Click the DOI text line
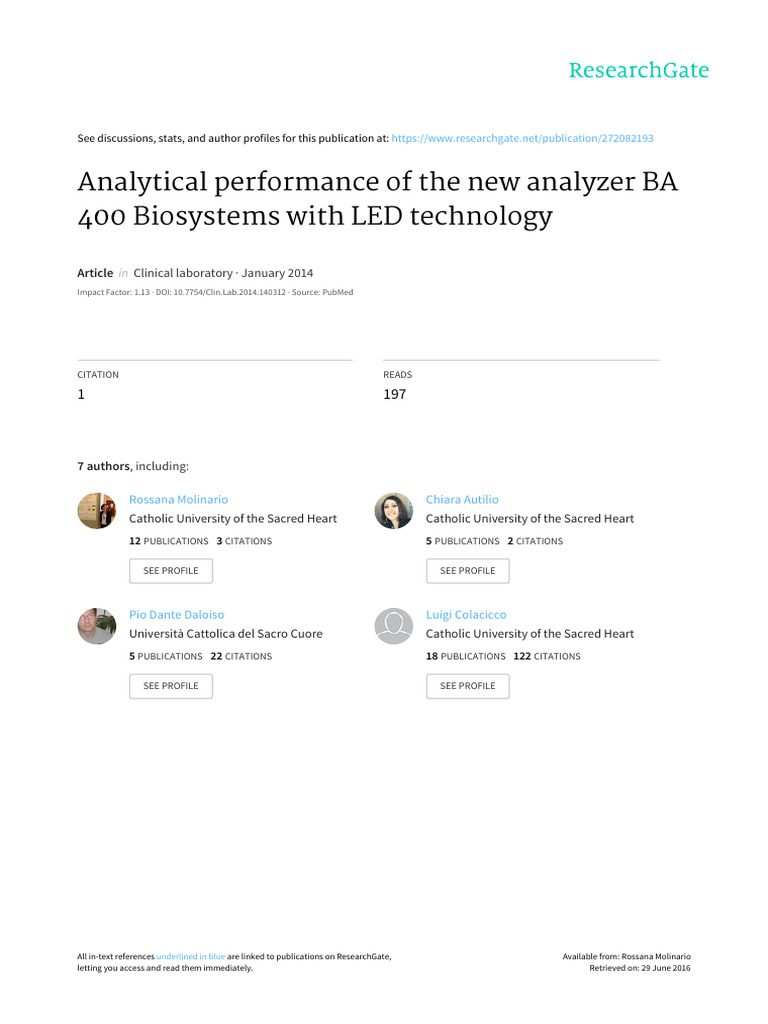The width and height of the screenshot is (768, 1024). tap(215, 293)
